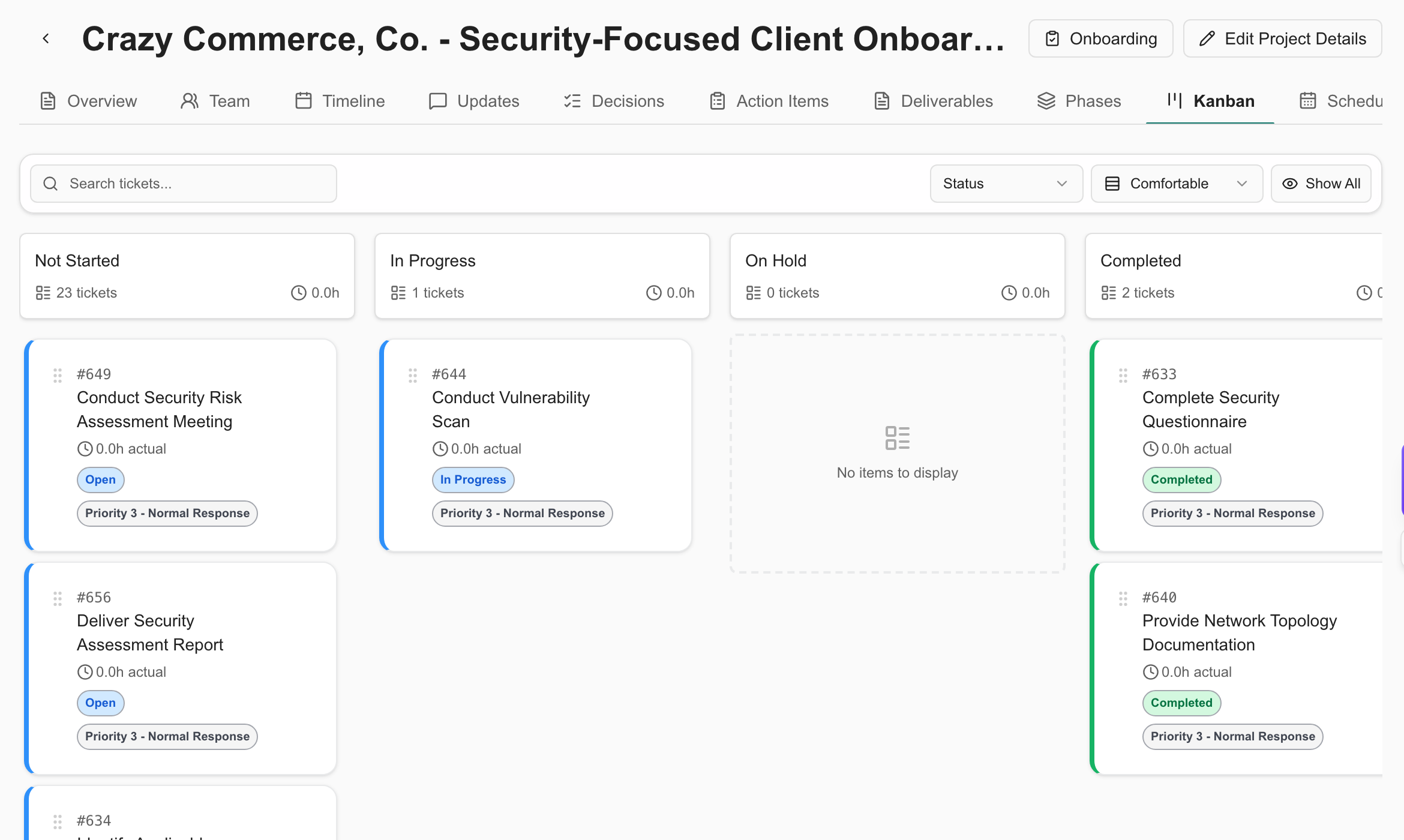Click the In Progress column clock icon
The height and width of the screenshot is (840, 1404).
pos(654,293)
